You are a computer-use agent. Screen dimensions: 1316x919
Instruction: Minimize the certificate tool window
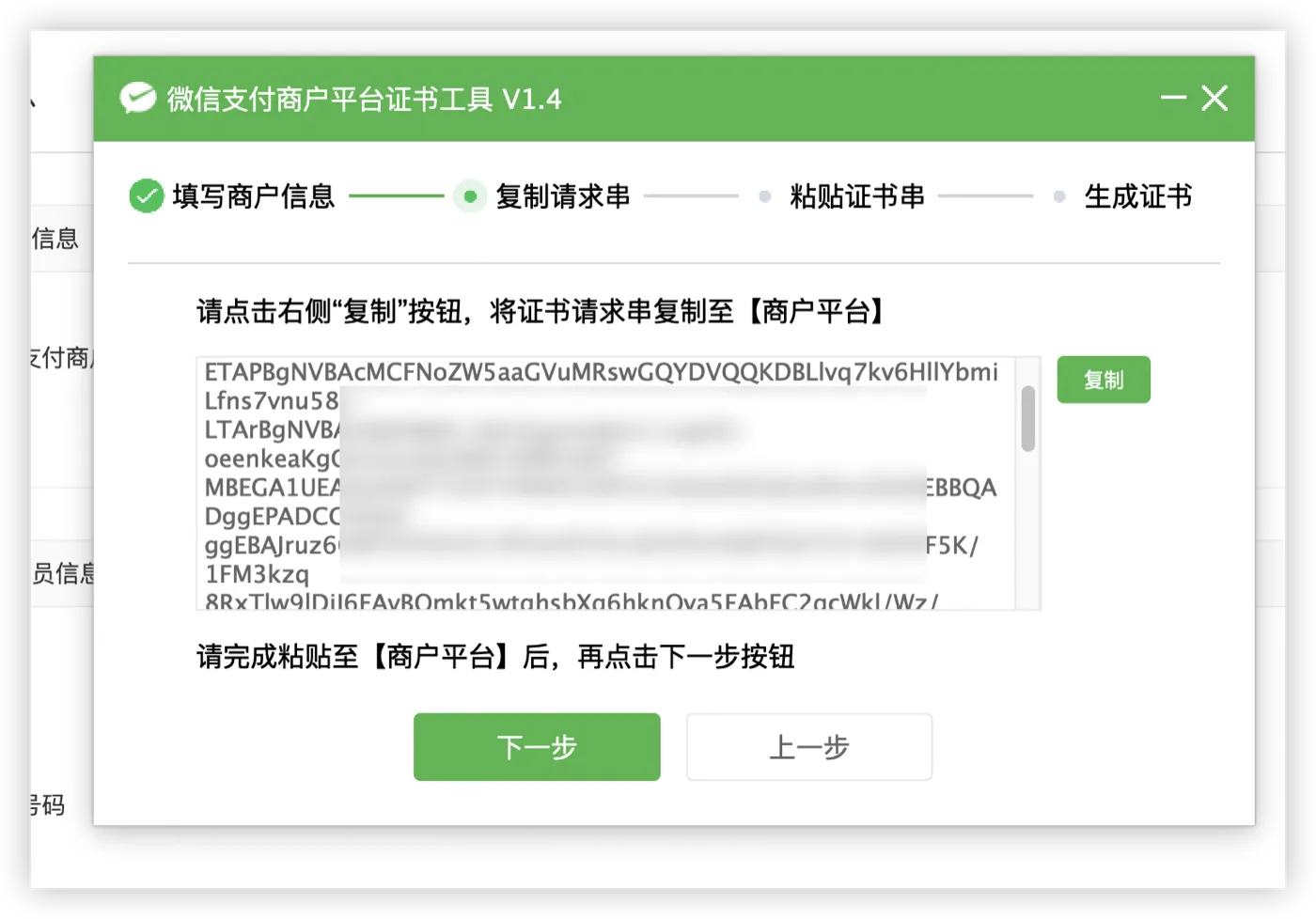pos(1173,98)
